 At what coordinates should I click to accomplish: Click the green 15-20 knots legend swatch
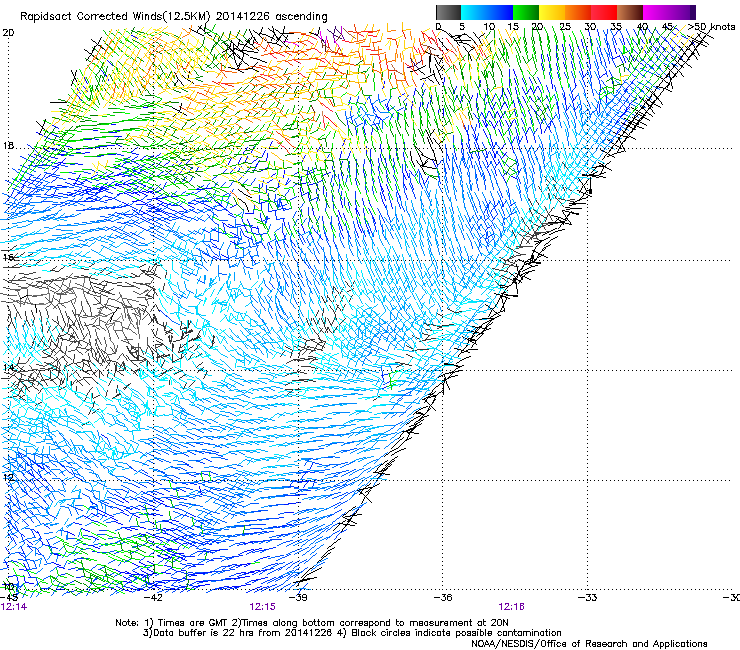tap(526, 12)
